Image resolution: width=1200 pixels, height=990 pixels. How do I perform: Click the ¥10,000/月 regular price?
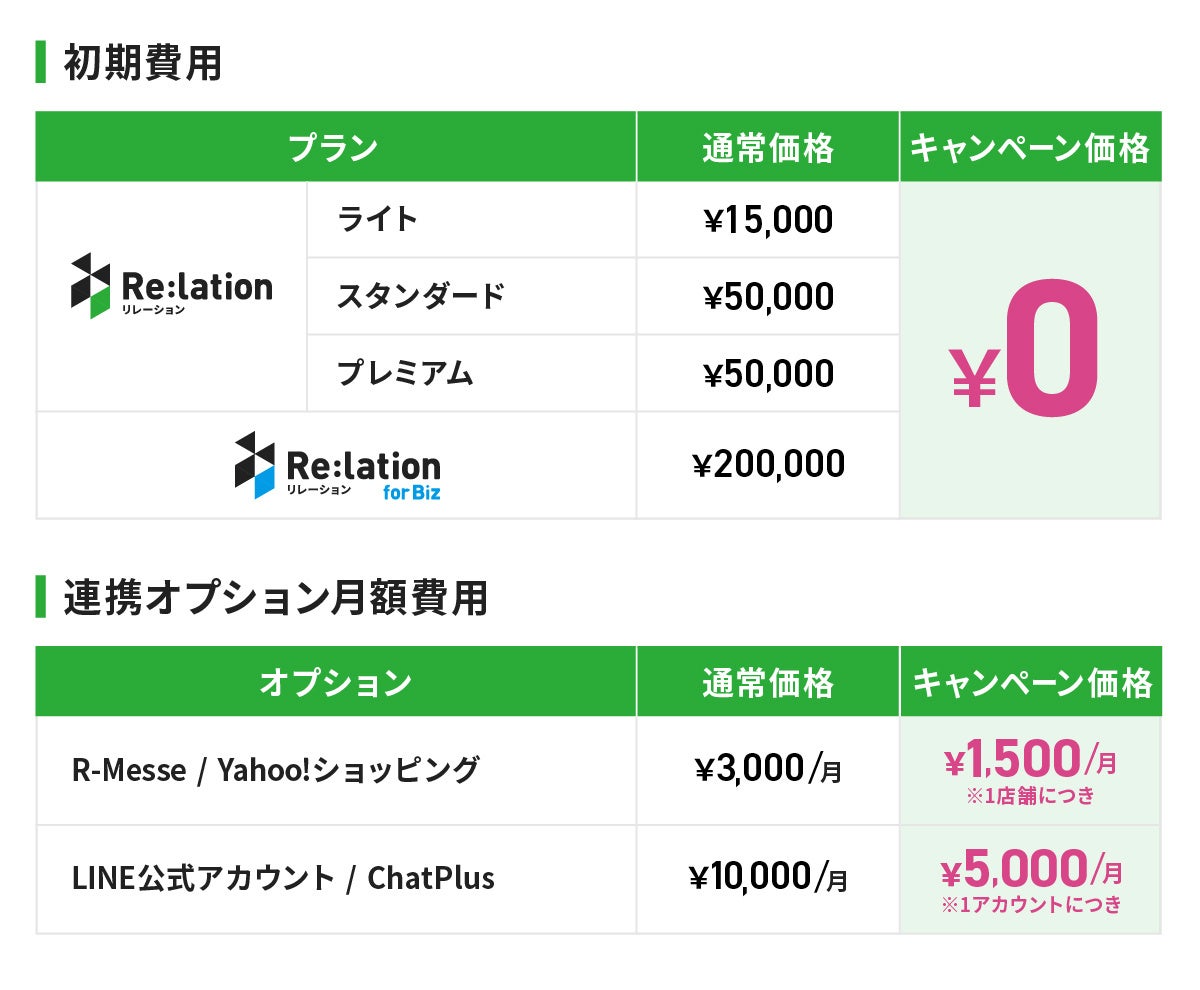[x=768, y=878]
